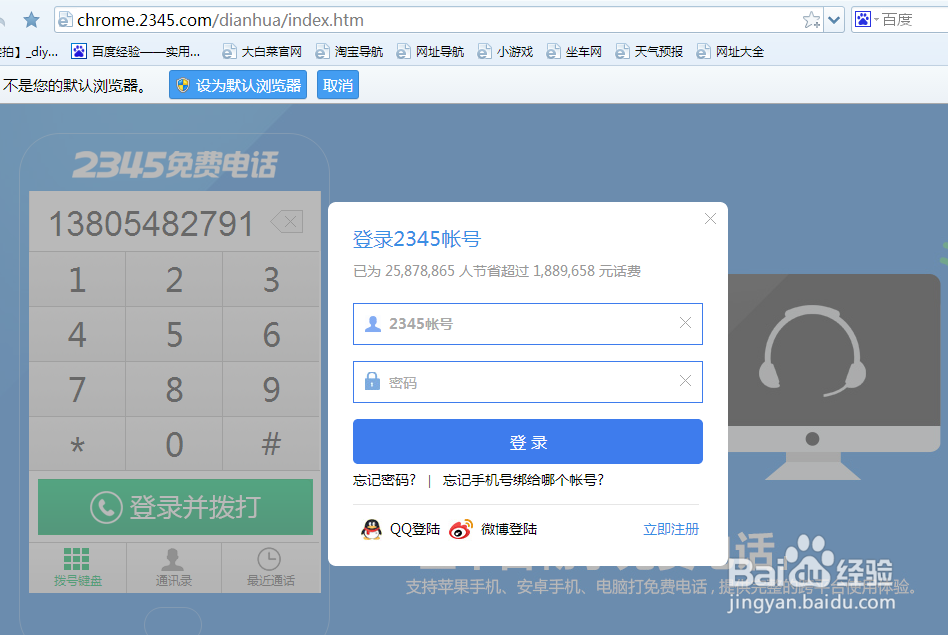
Task: Open the Baidu search engine selector
Action: [x=866, y=19]
